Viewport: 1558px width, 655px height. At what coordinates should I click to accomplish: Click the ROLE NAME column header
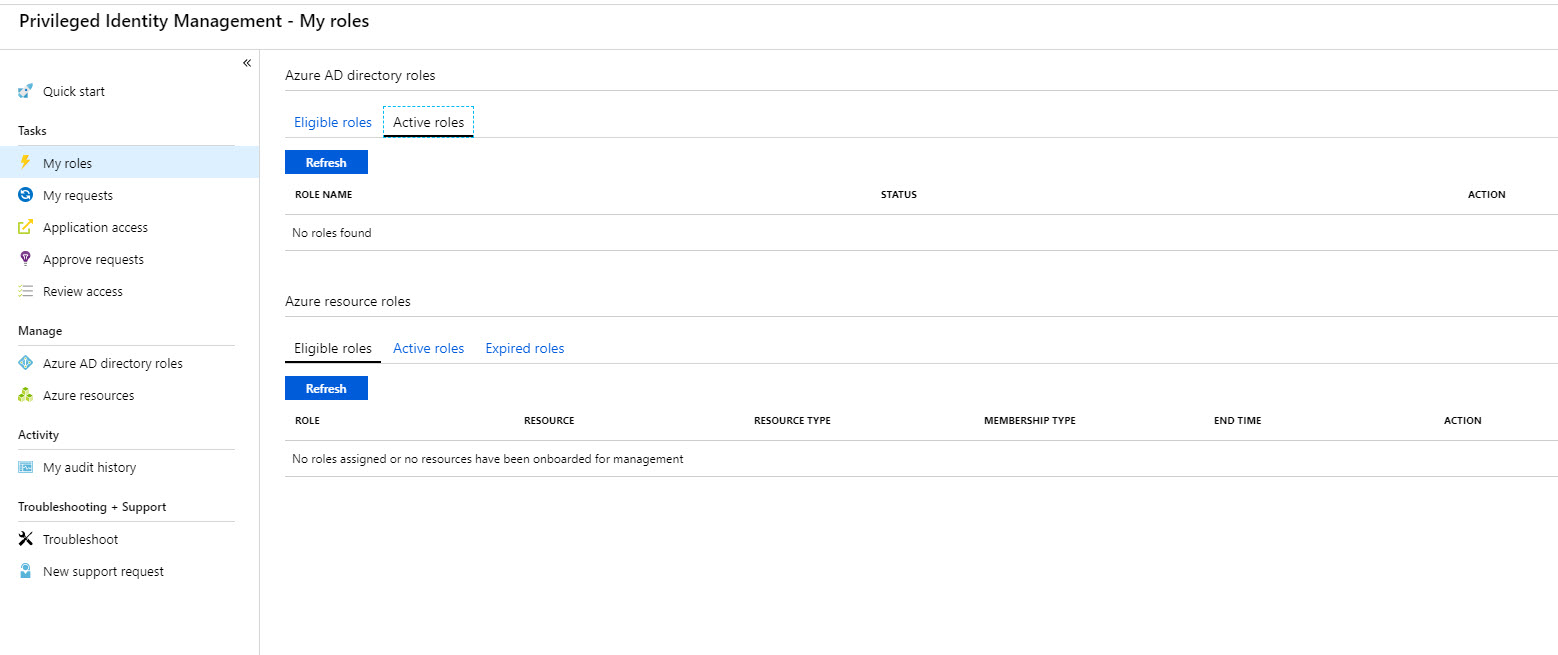tap(324, 194)
